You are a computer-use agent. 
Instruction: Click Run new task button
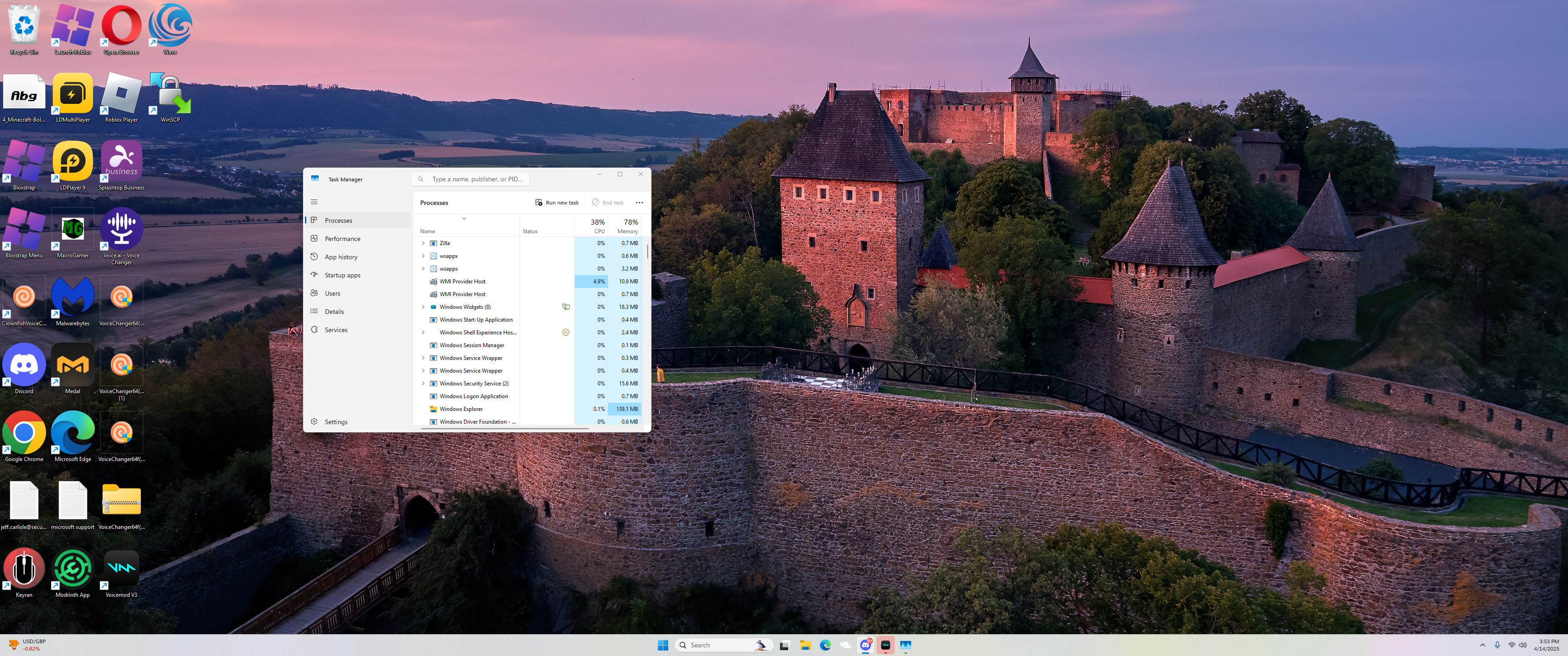pyautogui.click(x=557, y=203)
